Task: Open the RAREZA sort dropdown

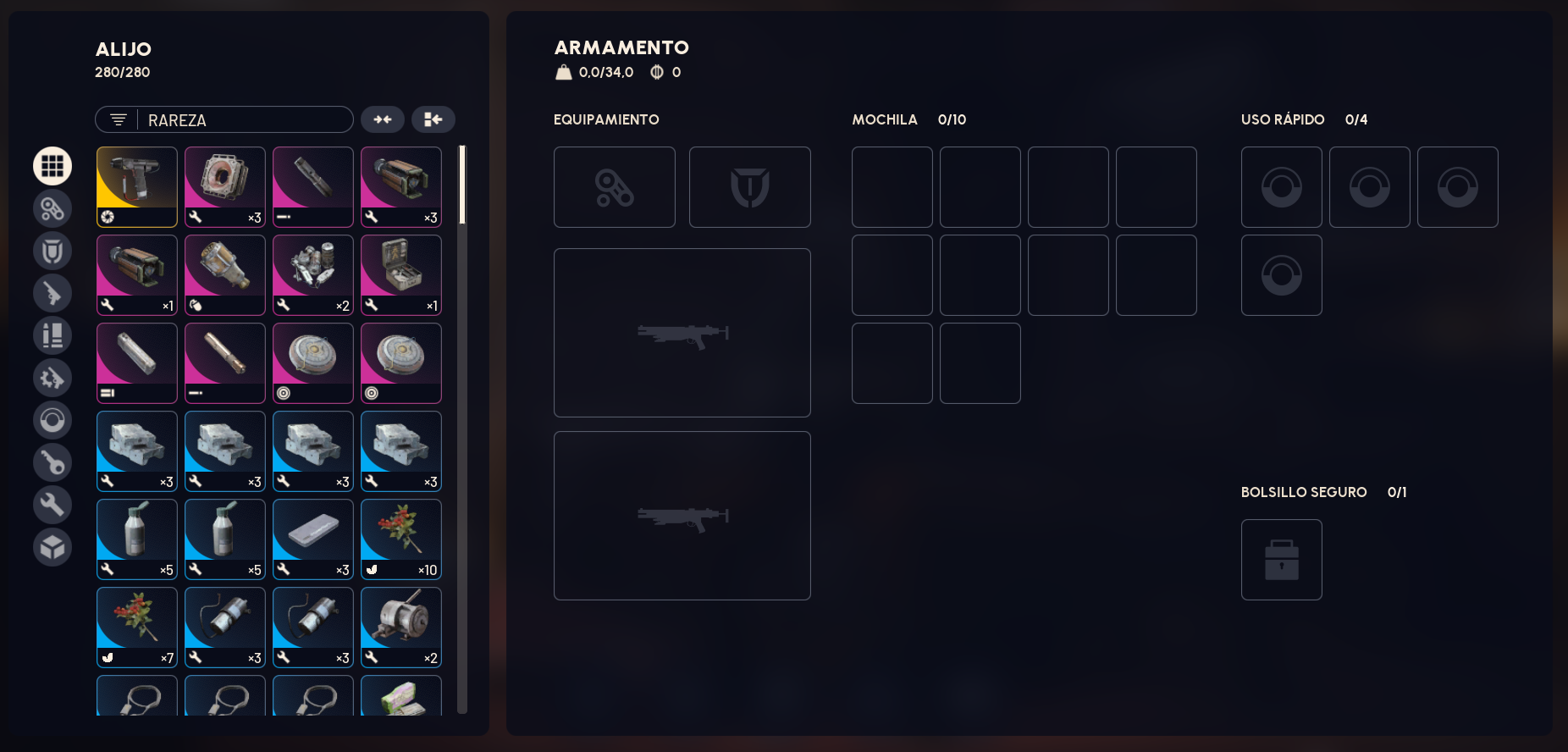Action: [x=224, y=119]
